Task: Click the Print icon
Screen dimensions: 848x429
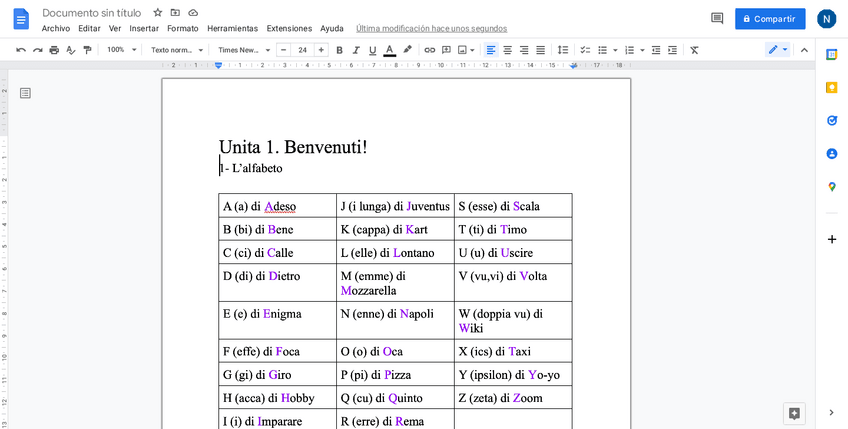Action: coord(54,50)
